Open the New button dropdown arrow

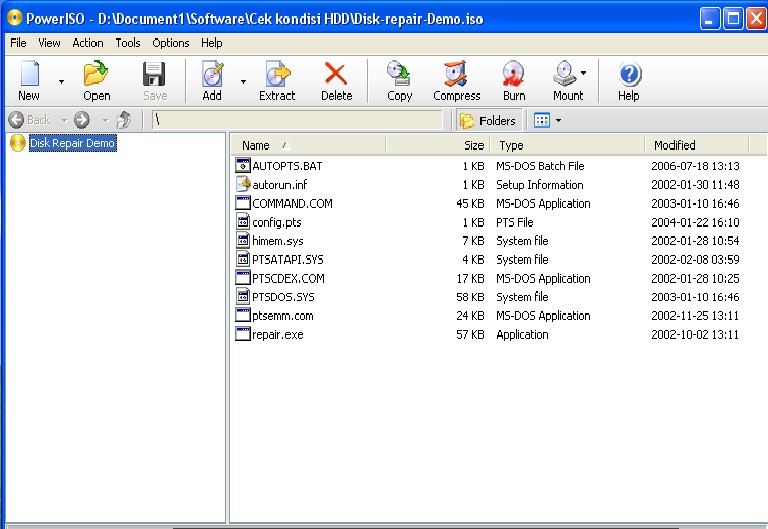click(x=61, y=82)
